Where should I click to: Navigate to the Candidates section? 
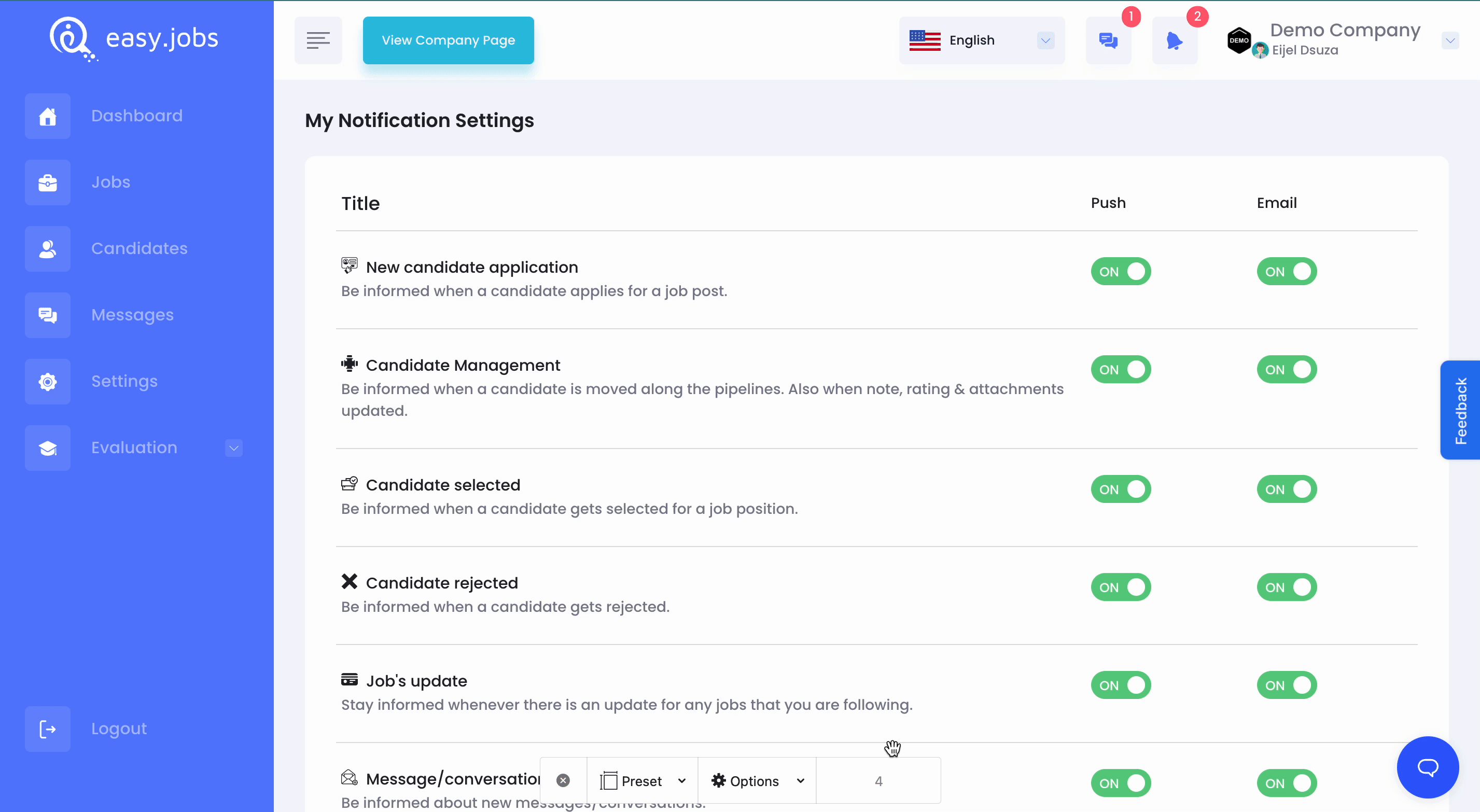click(x=139, y=248)
